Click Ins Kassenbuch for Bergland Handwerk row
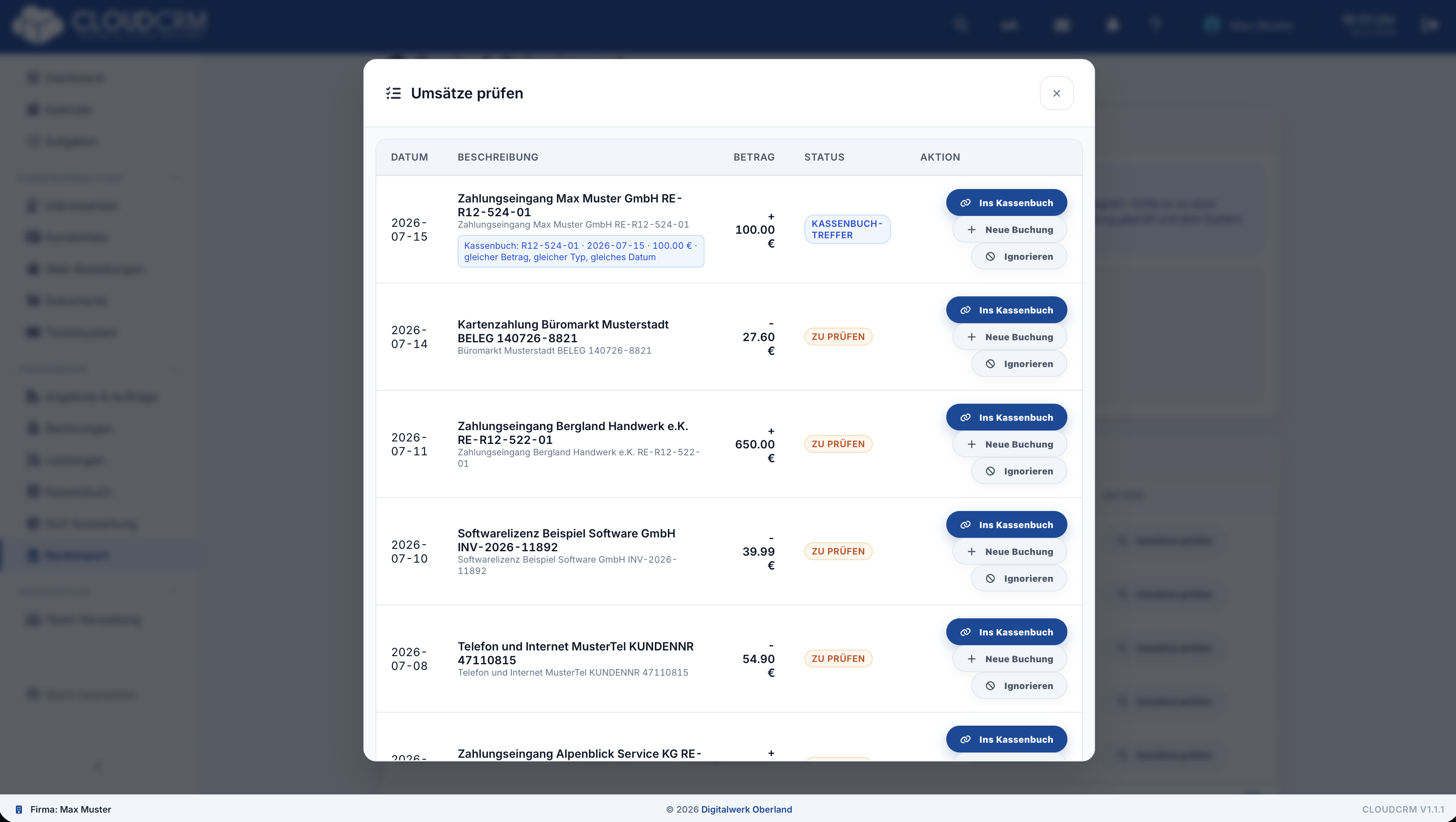The image size is (1456, 822). [x=1007, y=417]
